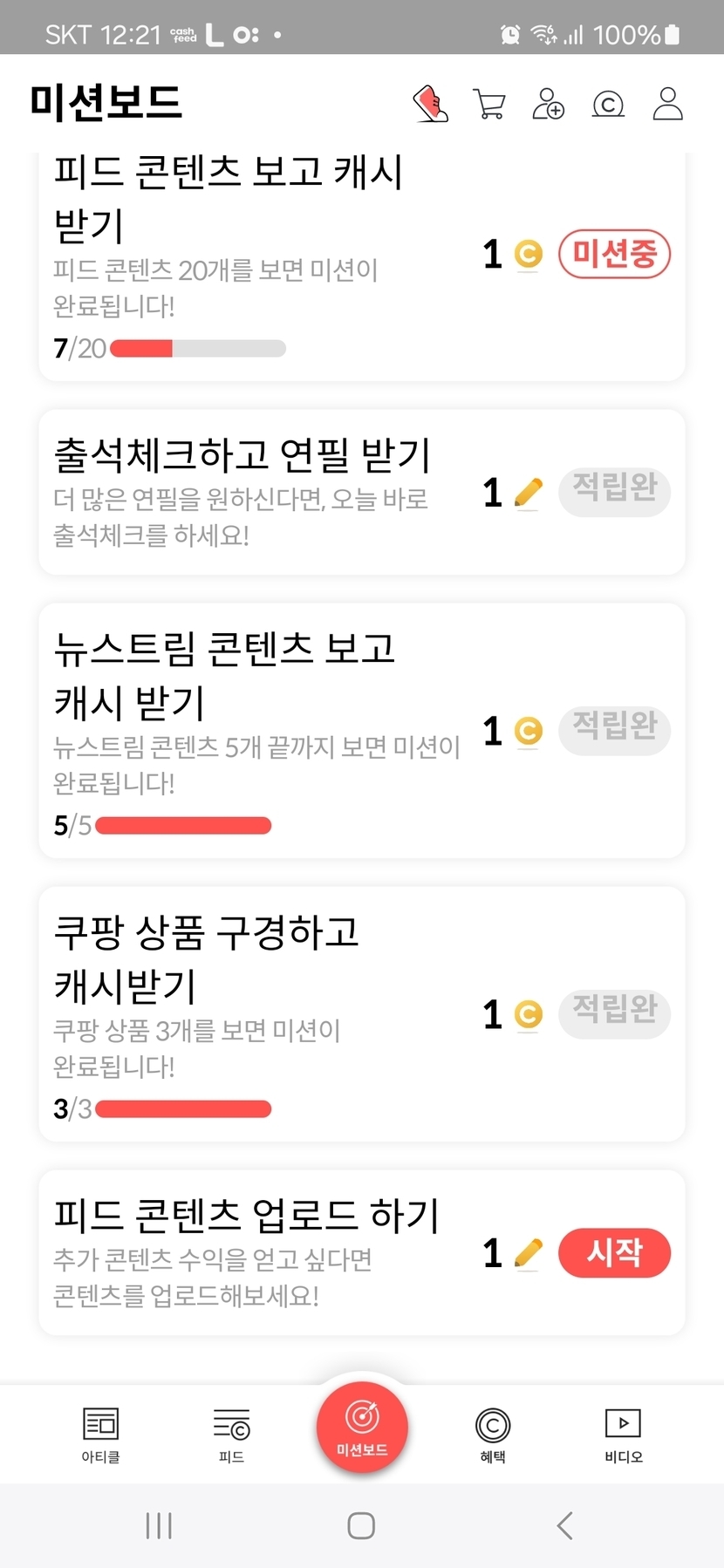
Task: Open the profile icon
Action: (x=667, y=104)
